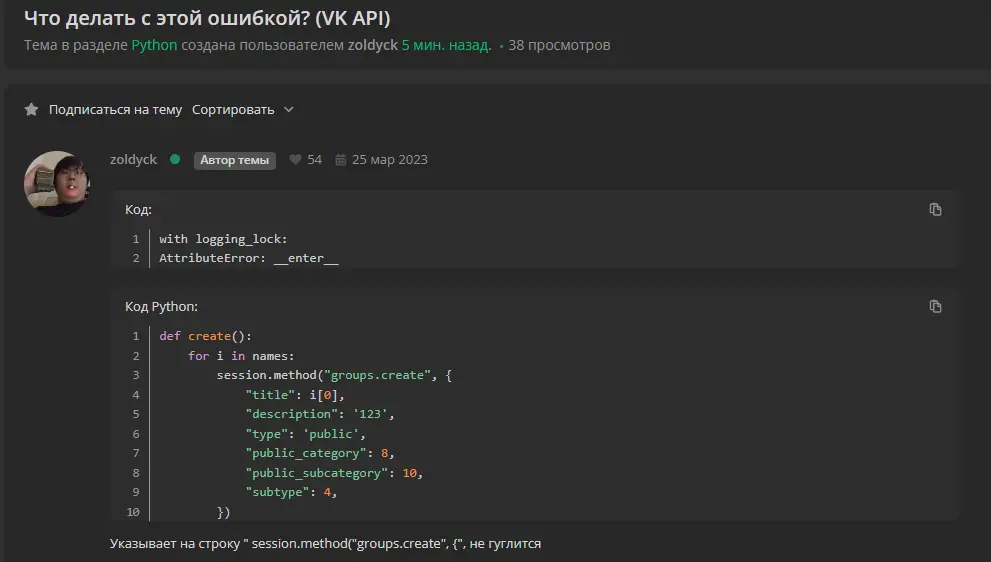Click code line '"type": 'public','
Viewport: 991px width, 562px height.
point(306,434)
